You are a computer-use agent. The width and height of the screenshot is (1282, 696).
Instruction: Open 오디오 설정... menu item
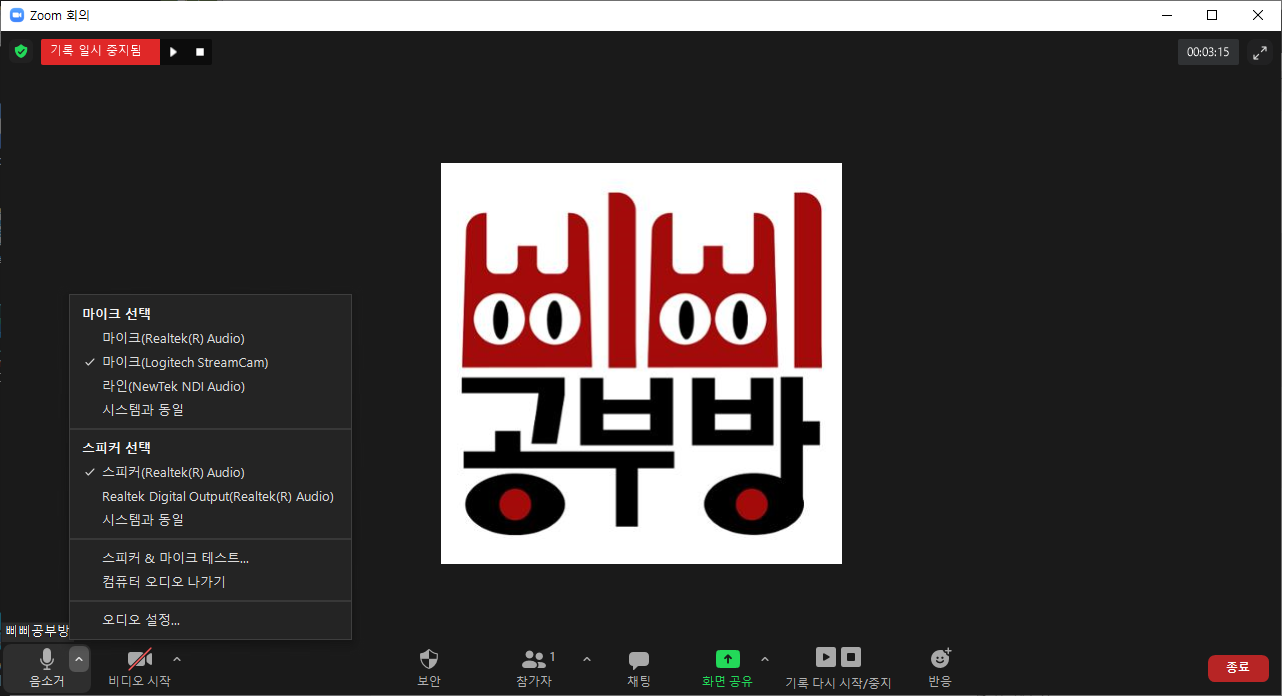click(210, 620)
